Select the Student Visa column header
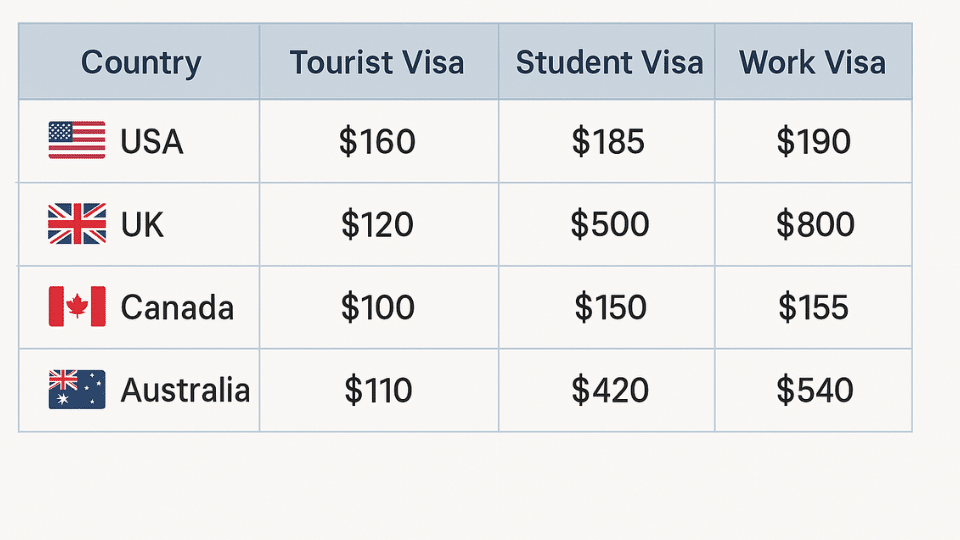Image resolution: width=960 pixels, height=540 pixels. (608, 63)
